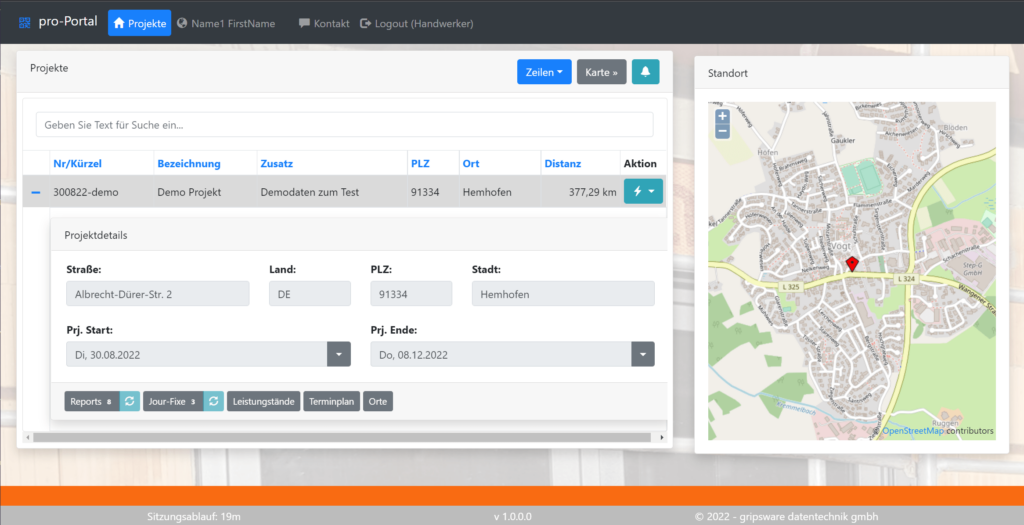
Task: Click the horizontal scrollbar left arrow
Action: point(27,438)
